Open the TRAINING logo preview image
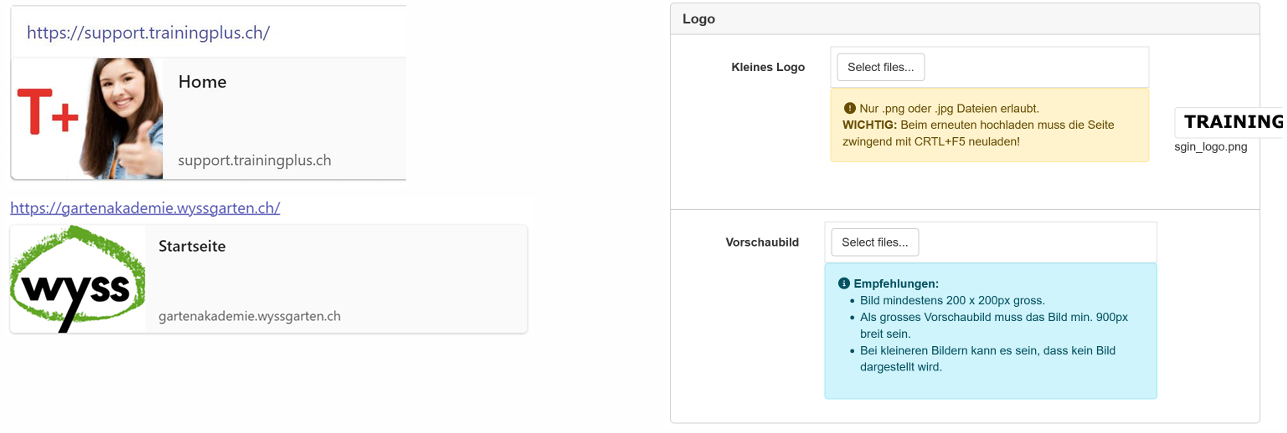The height and width of the screenshot is (433, 1287). [1231, 122]
